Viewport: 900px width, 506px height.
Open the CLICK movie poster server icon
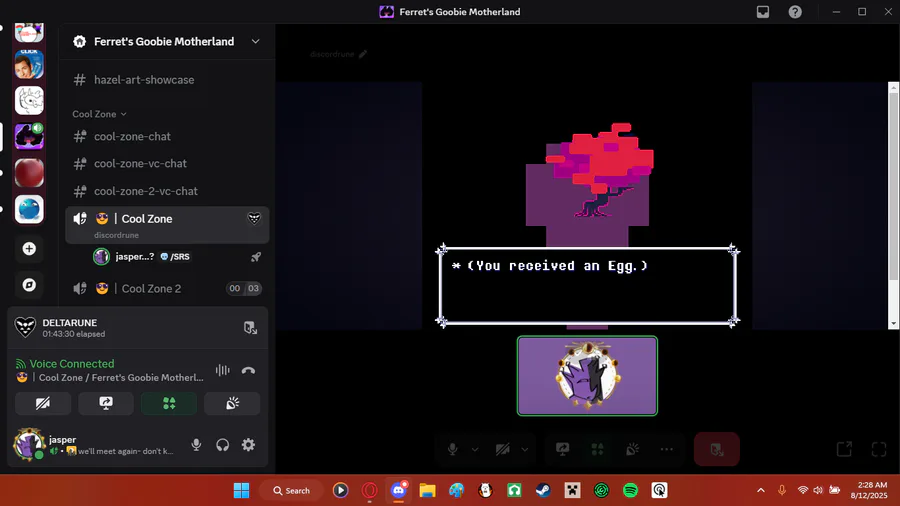pos(29,64)
